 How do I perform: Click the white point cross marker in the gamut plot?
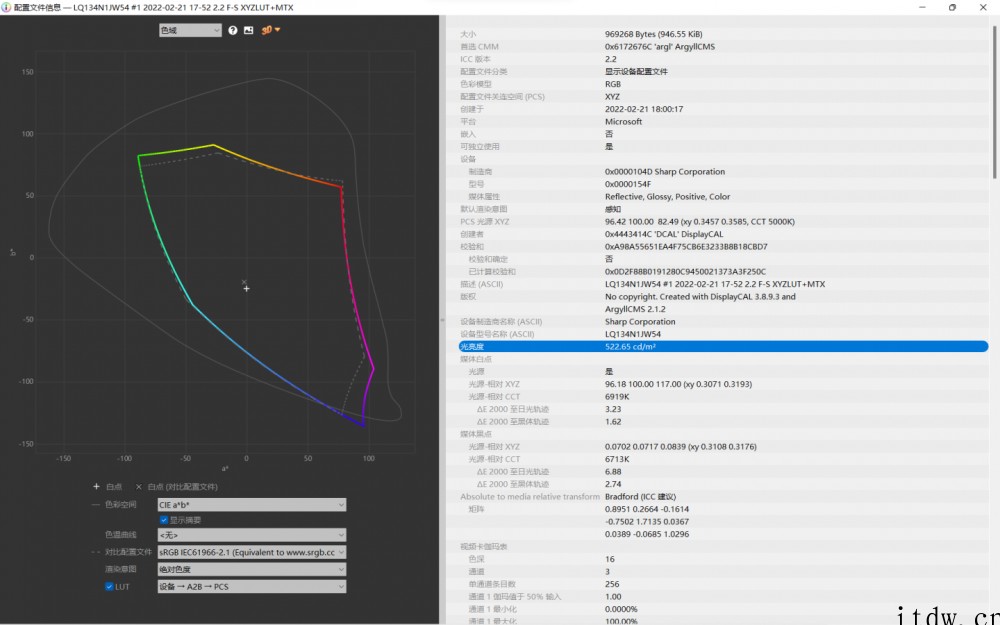(246, 289)
